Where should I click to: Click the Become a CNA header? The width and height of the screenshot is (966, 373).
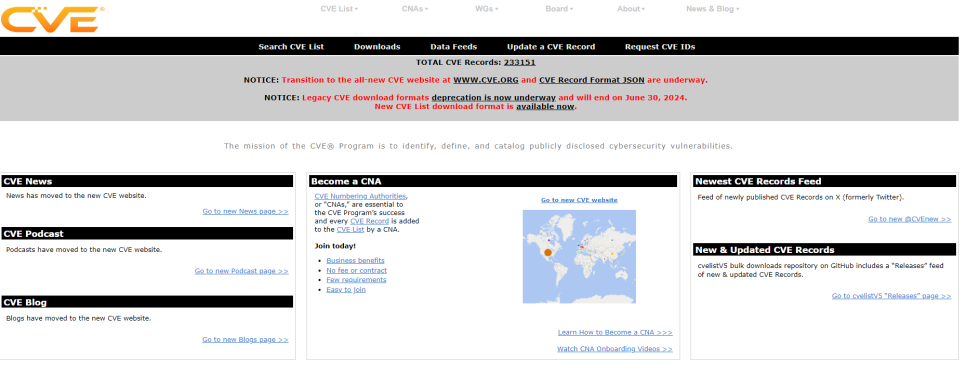pyautogui.click(x=493, y=181)
